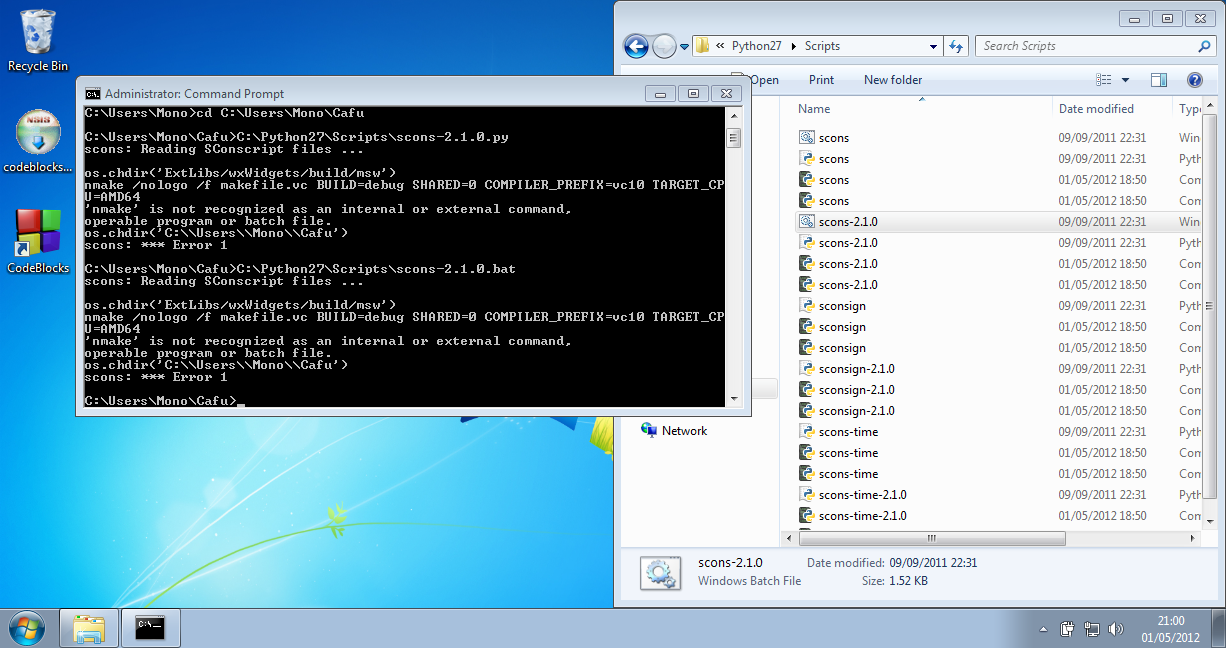Click the 22:31 date cell of scons-time

click(x=1102, y=432)
